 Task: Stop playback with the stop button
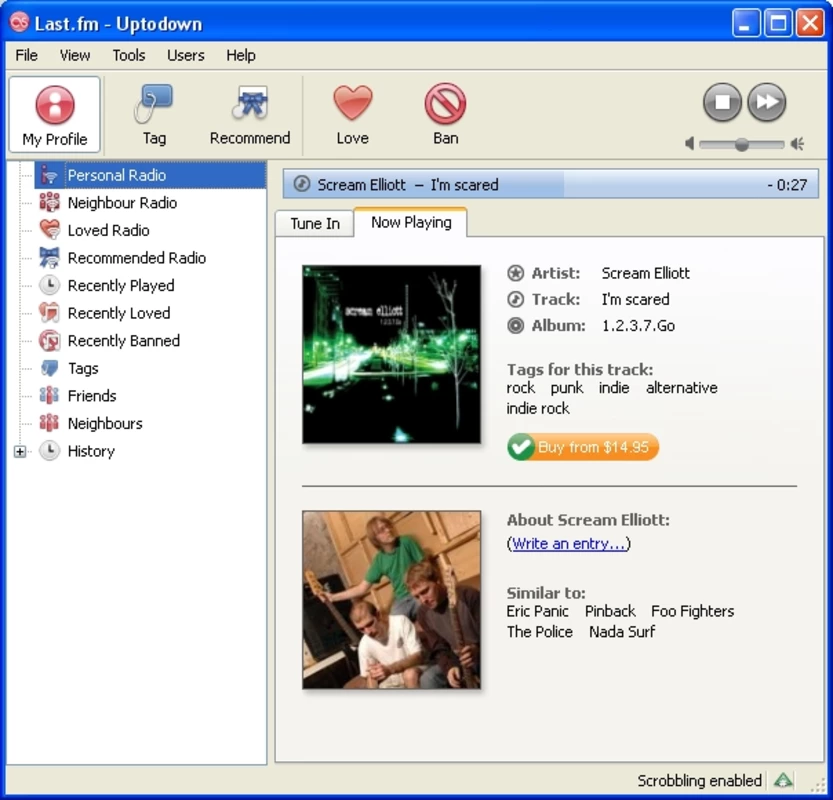pos(722,102)
